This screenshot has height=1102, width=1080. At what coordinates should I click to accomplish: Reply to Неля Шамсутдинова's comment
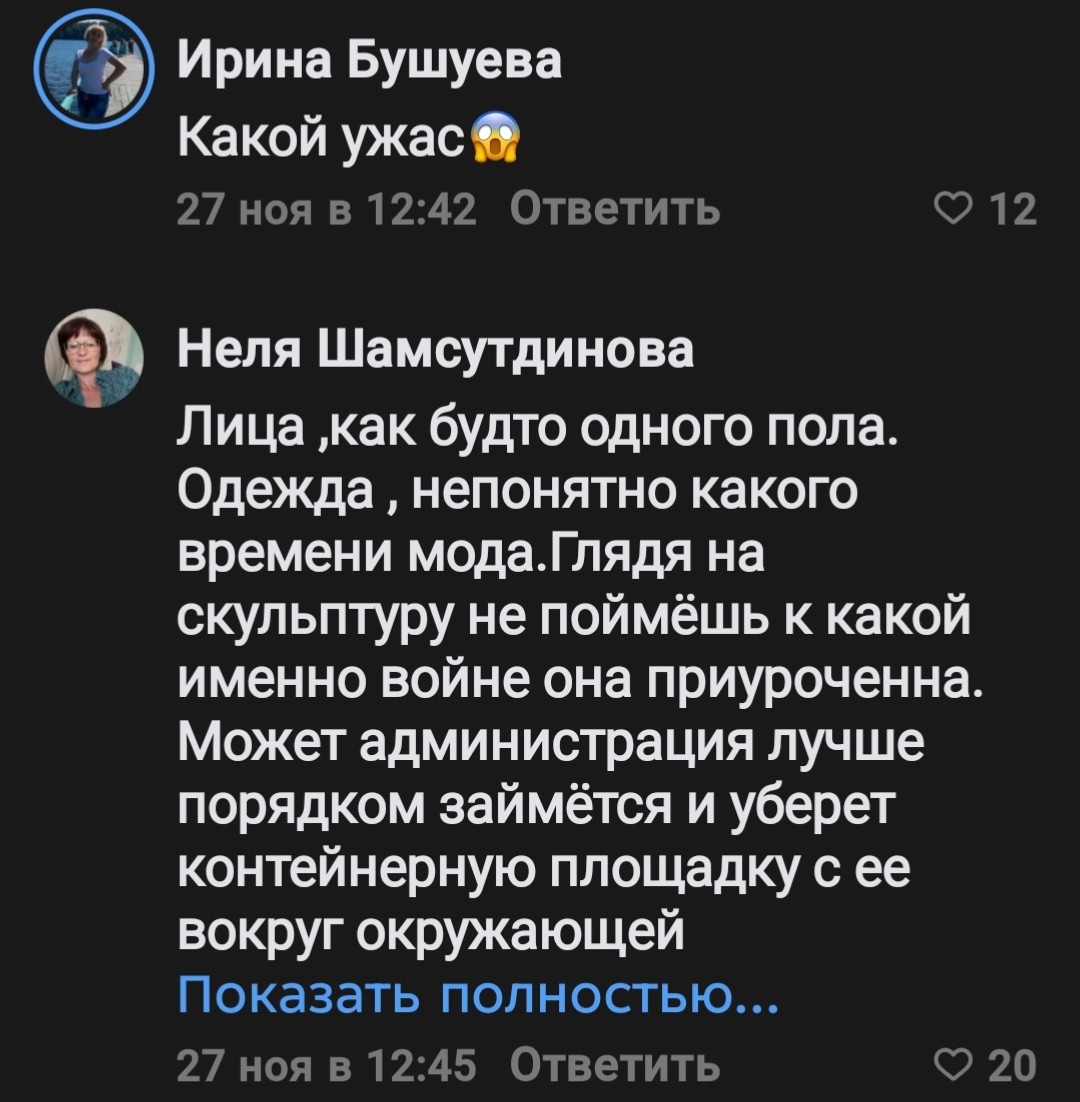[x=614, y=1066]
